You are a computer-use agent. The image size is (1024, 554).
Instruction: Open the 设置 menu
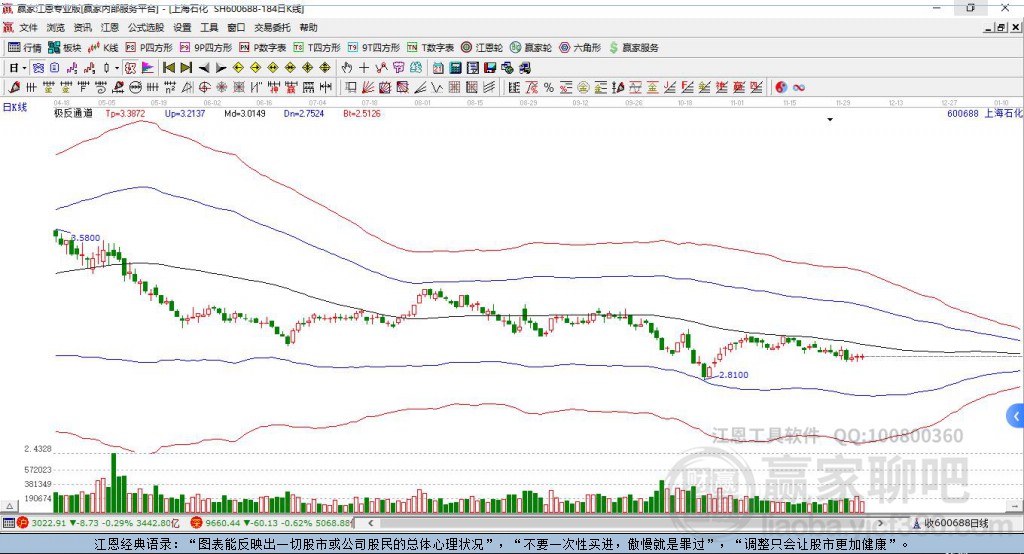pyautogui.click(x=182, y=27)
